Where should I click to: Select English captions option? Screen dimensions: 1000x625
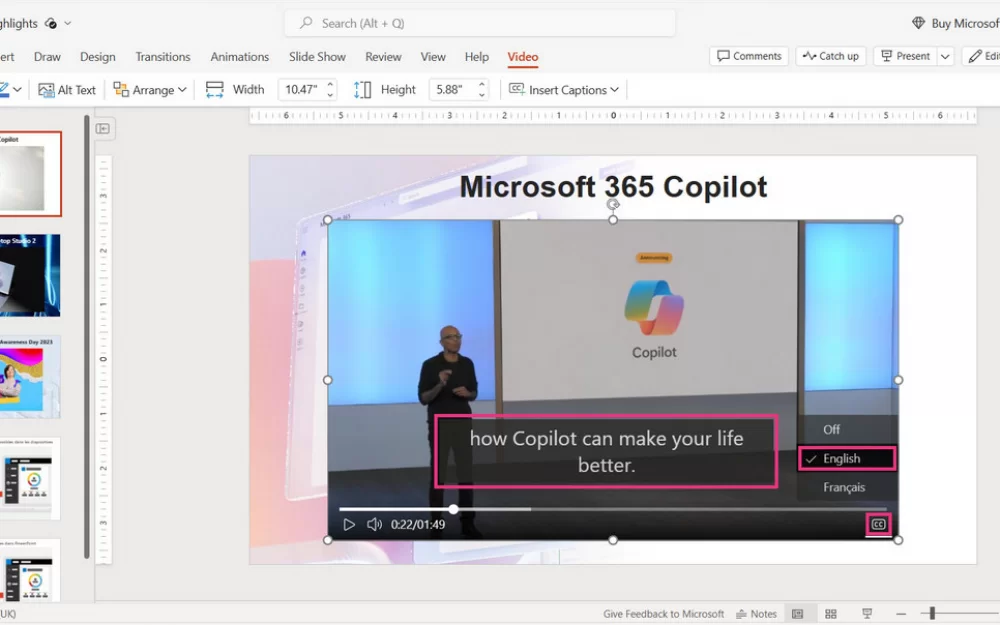click(x=846, y=459)
